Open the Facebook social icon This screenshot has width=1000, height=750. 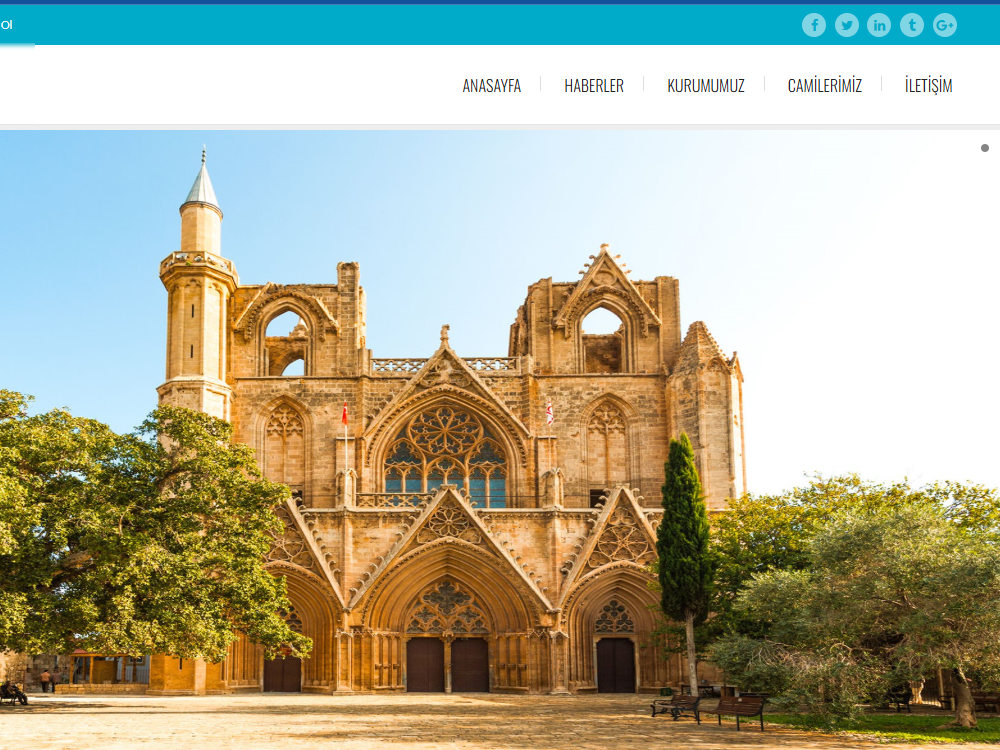click(814, 25)
